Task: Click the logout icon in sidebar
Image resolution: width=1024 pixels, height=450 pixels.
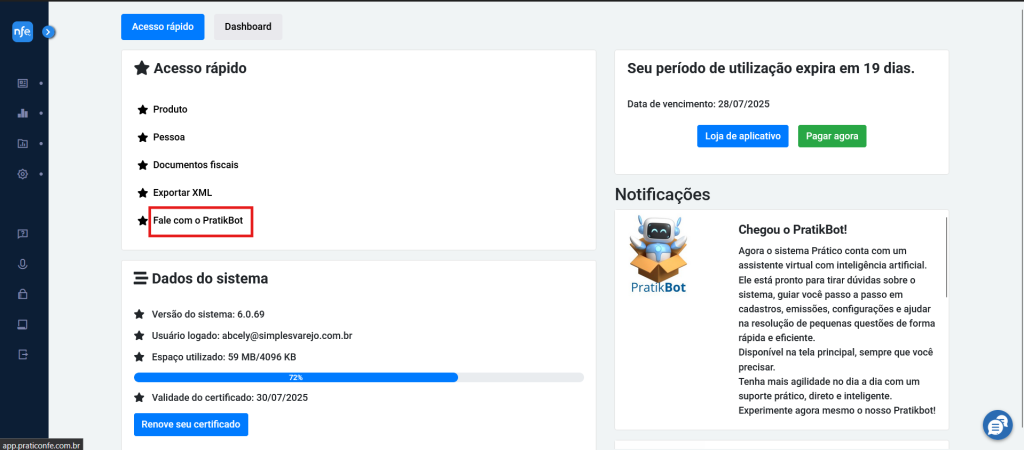Action: click(23, 355)
